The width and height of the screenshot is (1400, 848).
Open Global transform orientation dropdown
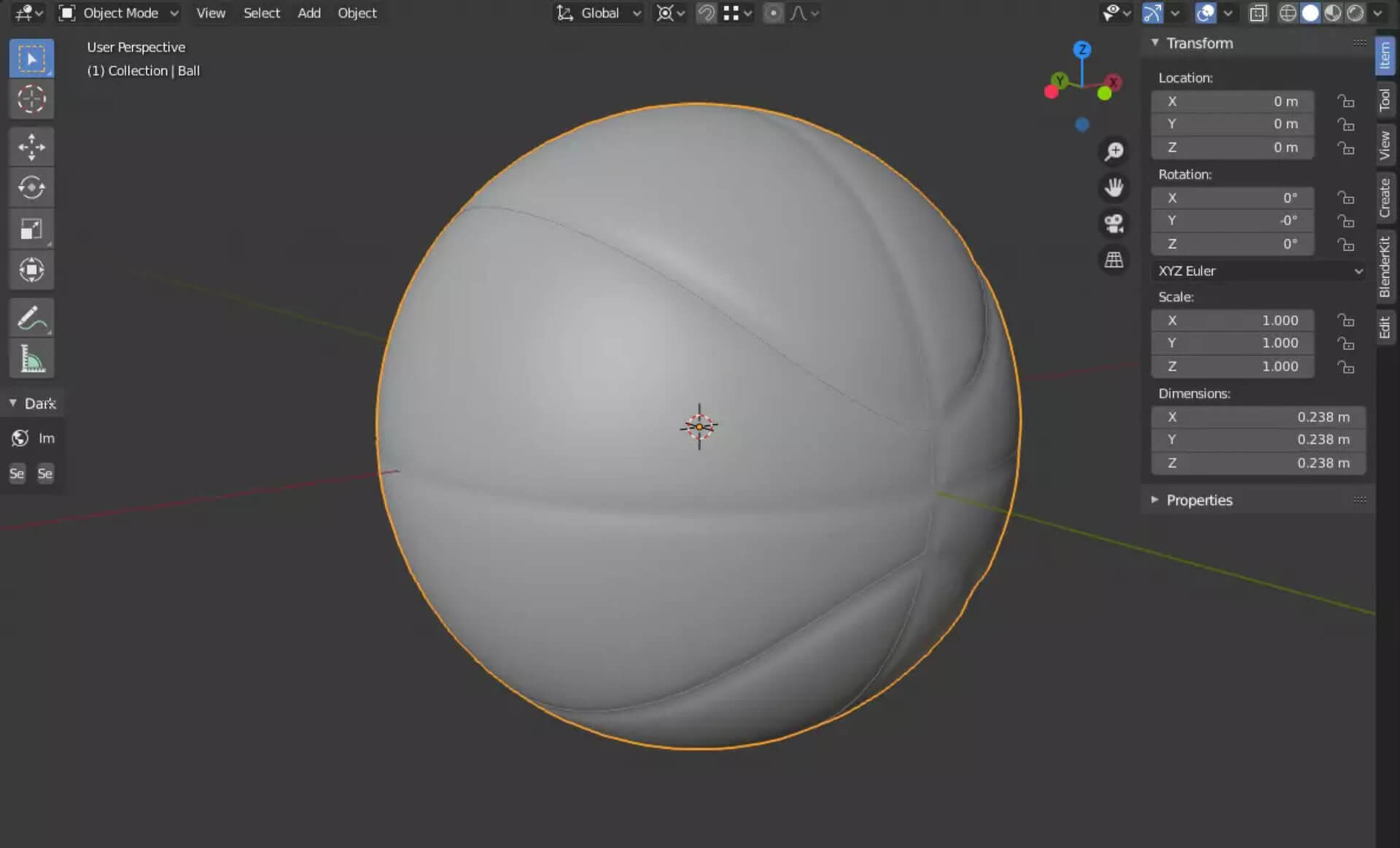pos(599,13)
